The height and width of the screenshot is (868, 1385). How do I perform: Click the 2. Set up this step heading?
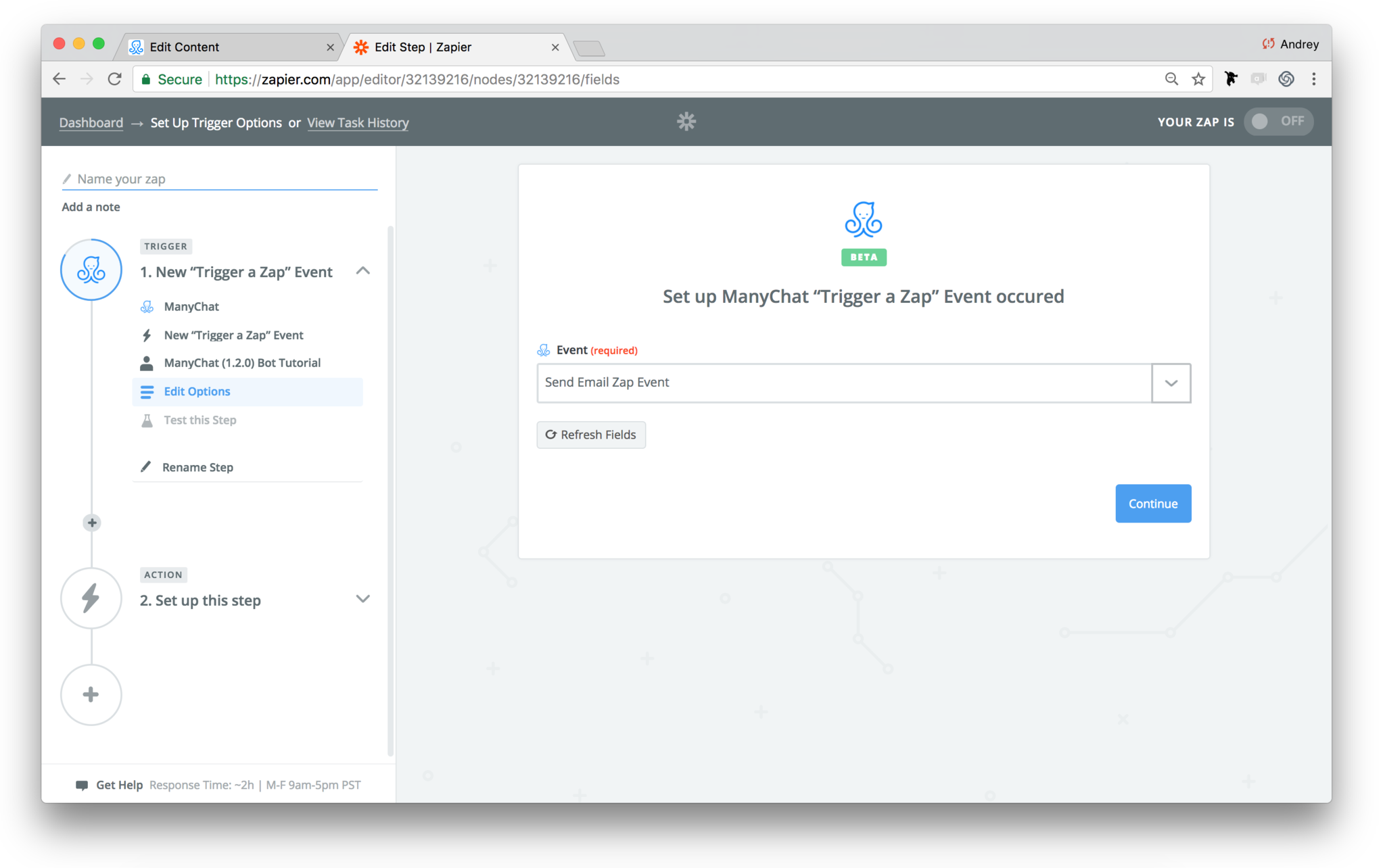[200, 600]
